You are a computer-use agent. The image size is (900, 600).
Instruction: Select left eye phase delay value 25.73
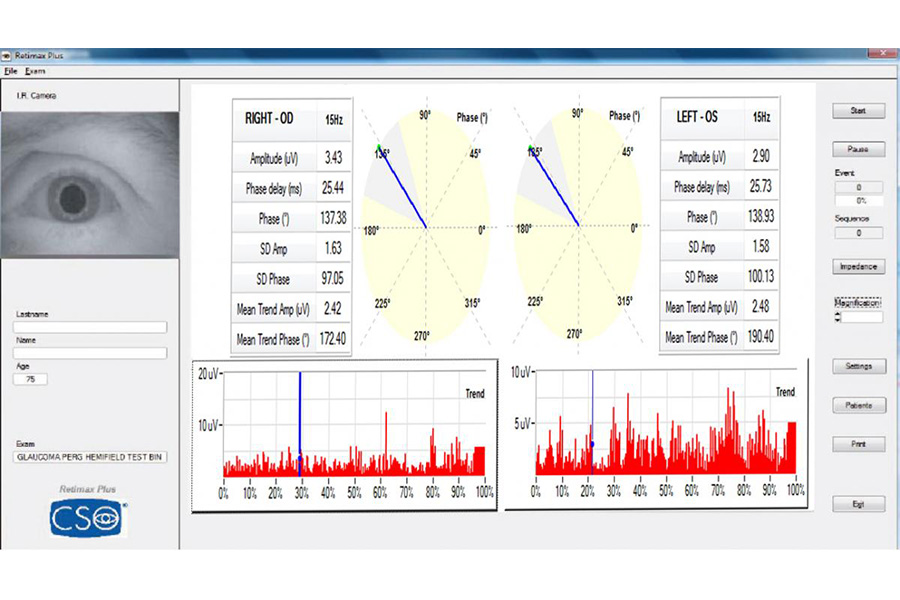tap(761, 186)
